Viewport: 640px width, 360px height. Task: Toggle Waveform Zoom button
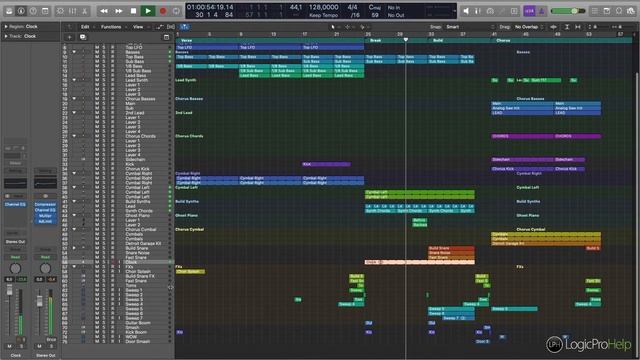pos(554,27)
